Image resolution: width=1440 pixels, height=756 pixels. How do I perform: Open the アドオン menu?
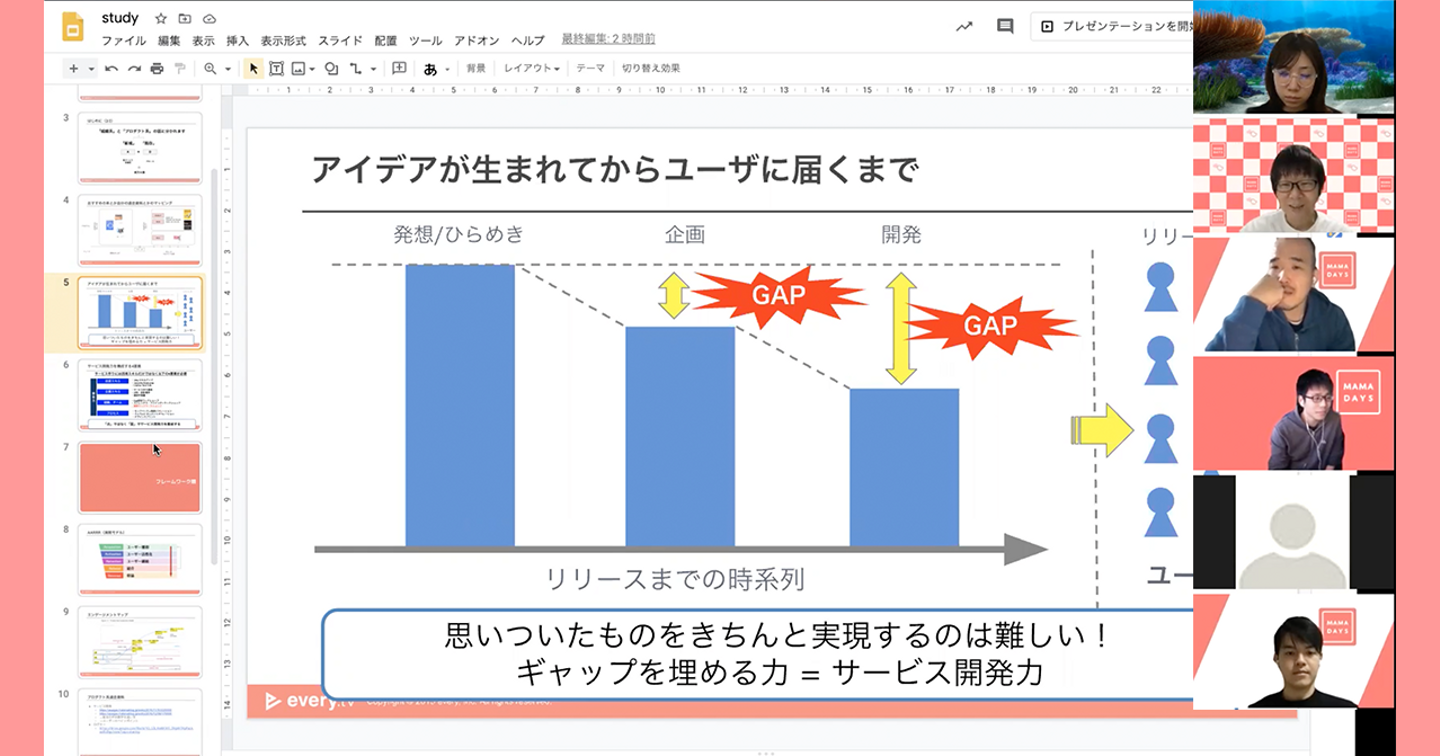click(x=476, y=41)
